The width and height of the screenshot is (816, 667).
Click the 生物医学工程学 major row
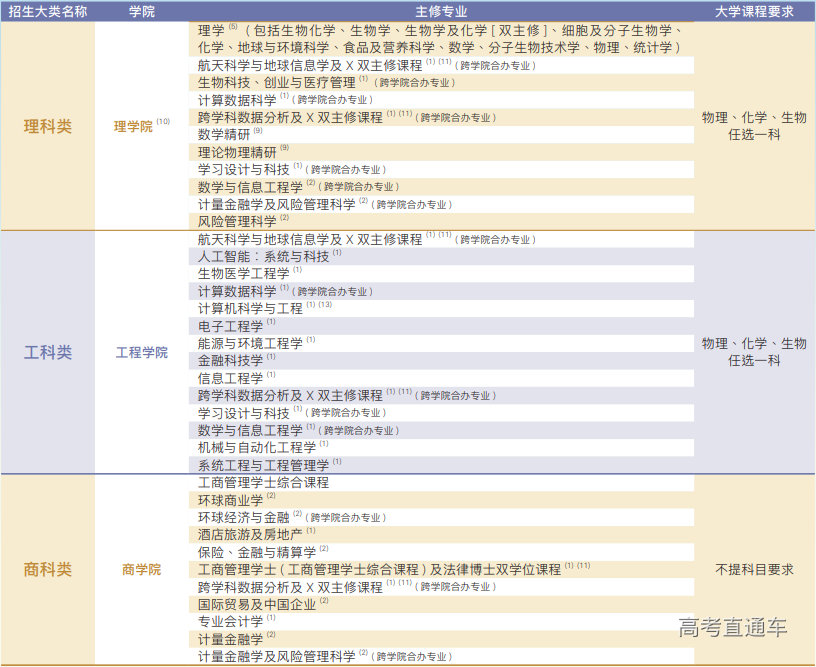[x=244, y=274]
